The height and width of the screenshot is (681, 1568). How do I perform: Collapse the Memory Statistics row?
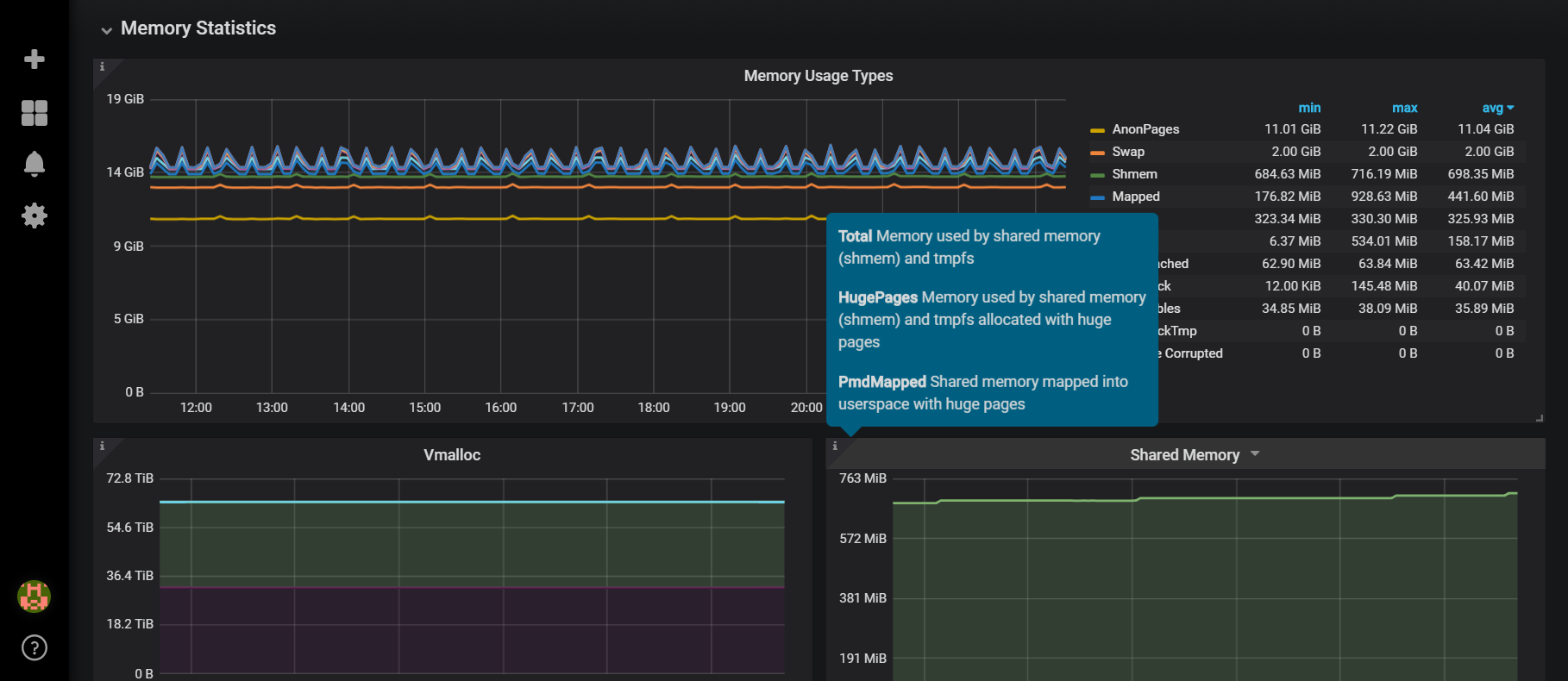point(107,30)
